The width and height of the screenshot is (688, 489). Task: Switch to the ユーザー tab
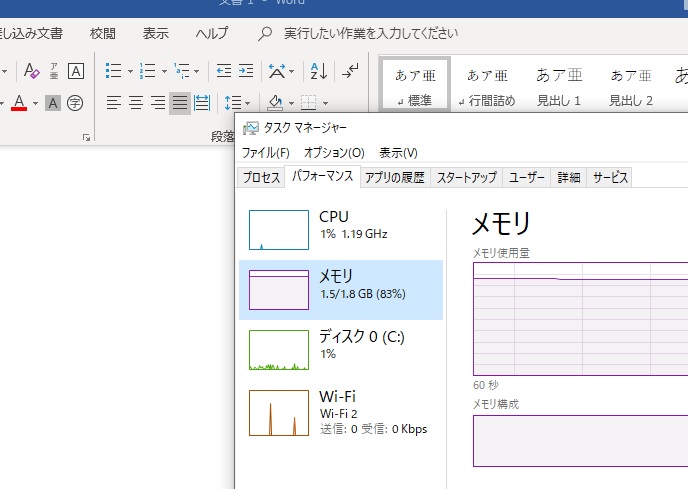(527, 177)
